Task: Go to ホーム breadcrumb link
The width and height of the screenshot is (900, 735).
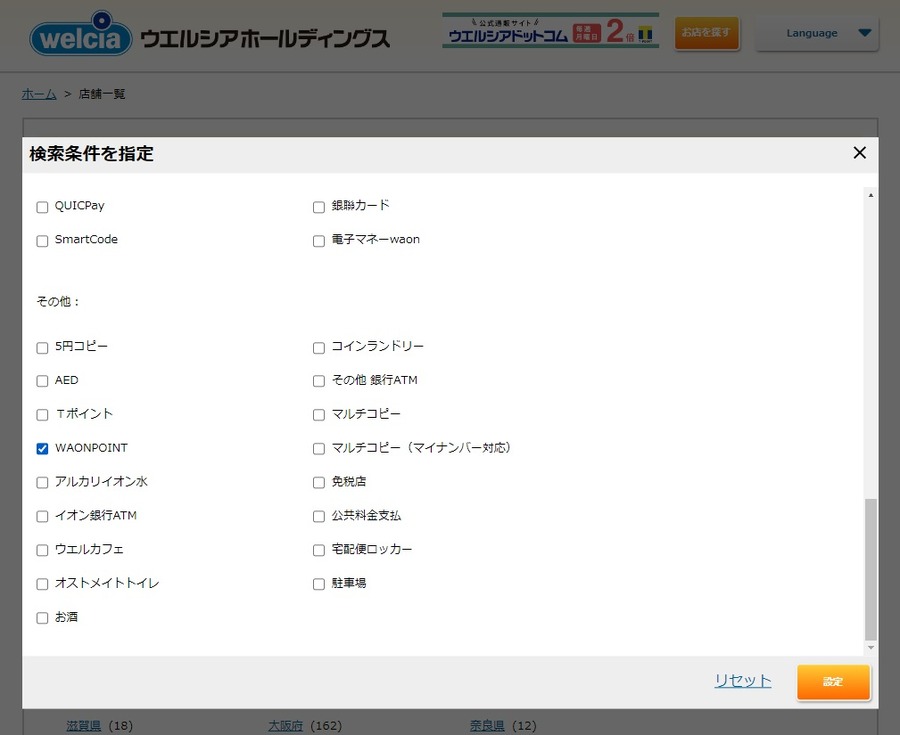Action: 39,94
